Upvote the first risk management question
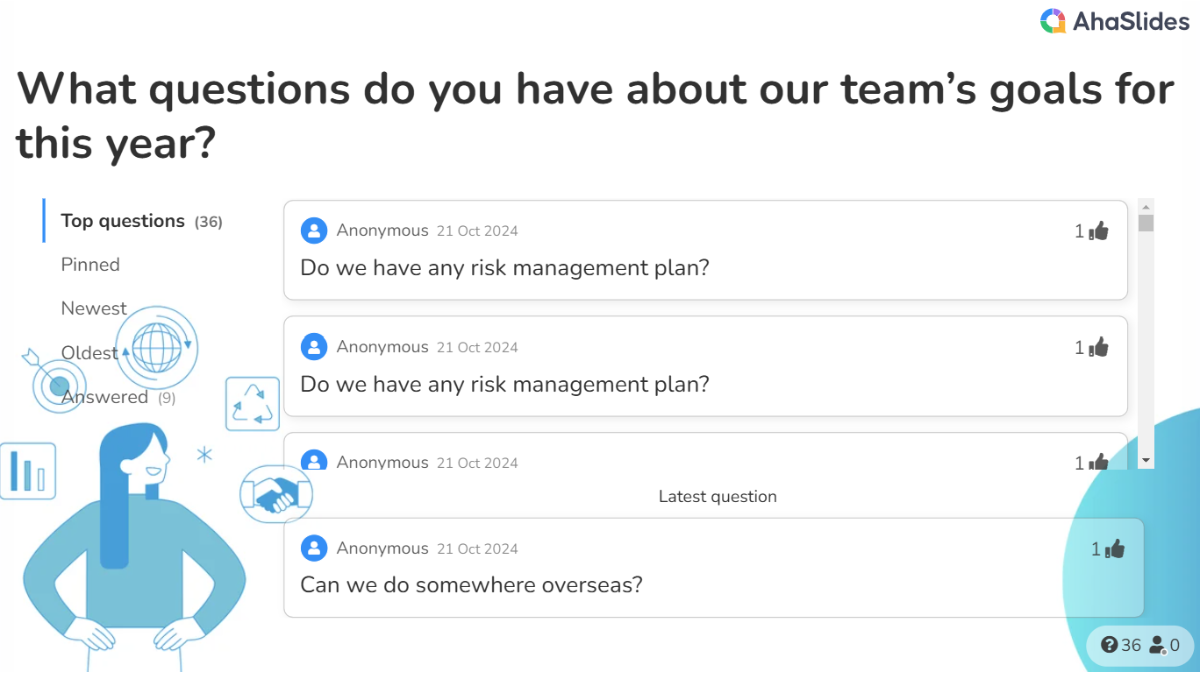Screen dimensions: 1200x675 [x=1099, y=231]
